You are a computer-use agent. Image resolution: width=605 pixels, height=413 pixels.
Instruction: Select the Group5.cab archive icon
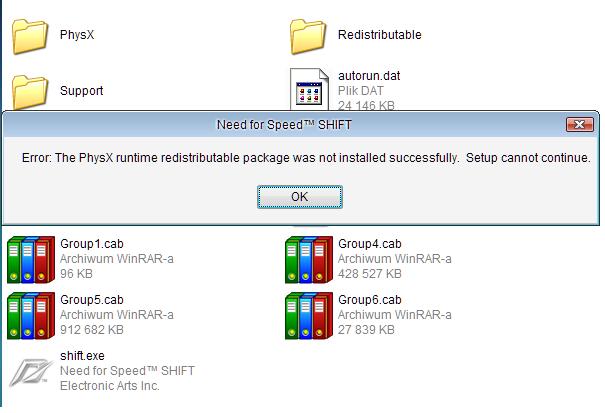[31, 315]
